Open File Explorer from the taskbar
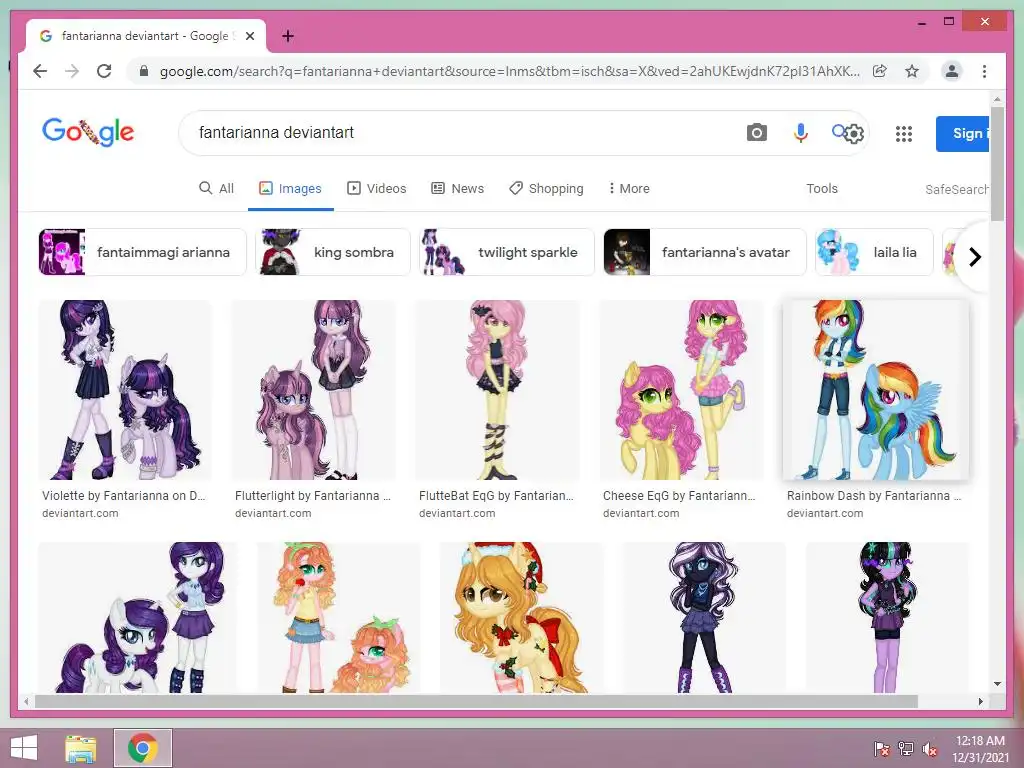 pyautogui.click(x=80, y=748)
